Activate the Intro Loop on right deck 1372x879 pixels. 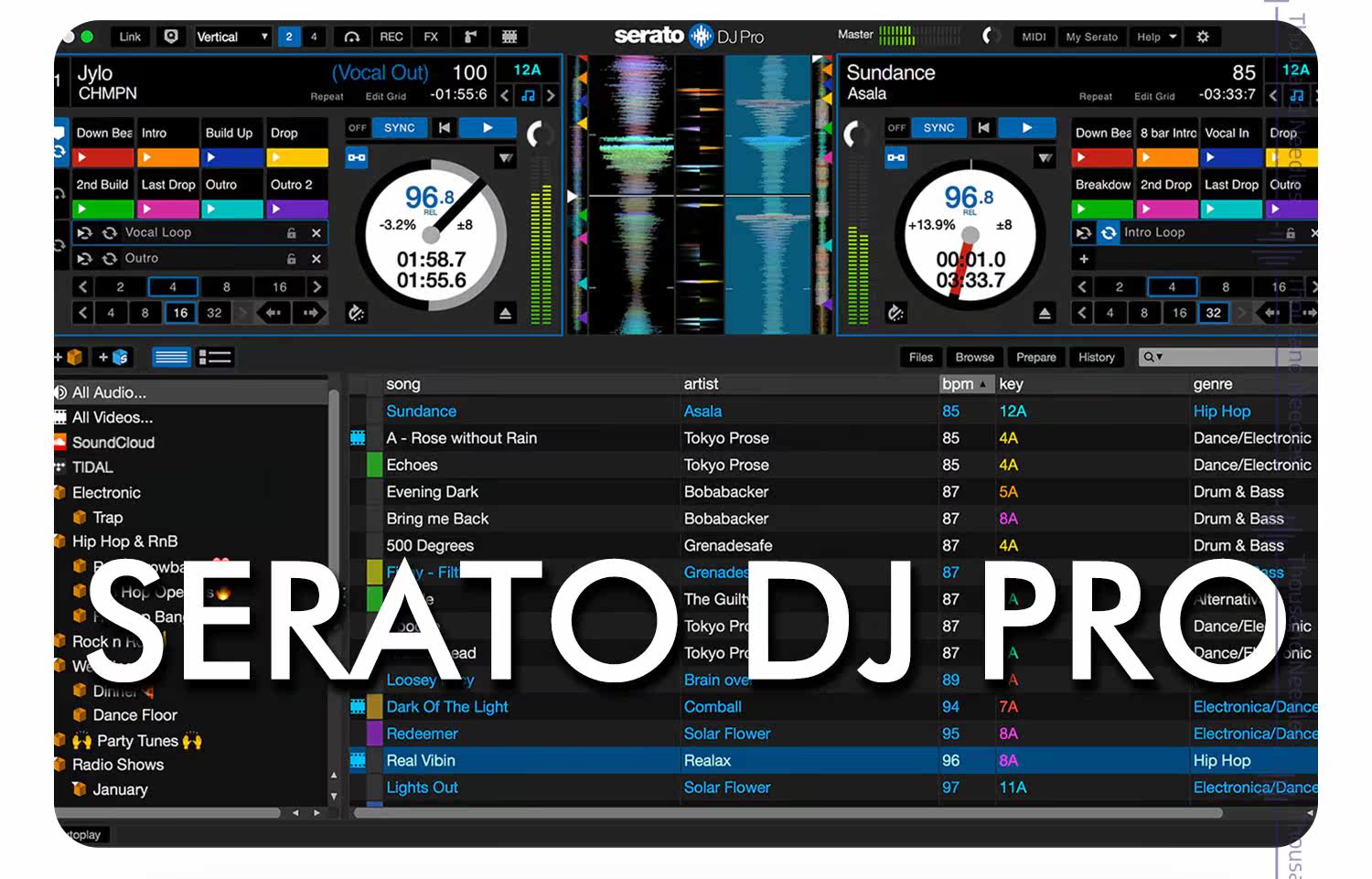click(x=1109, y=233)
